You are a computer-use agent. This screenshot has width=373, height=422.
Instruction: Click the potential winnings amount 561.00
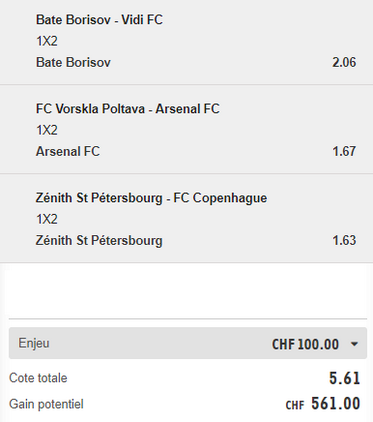coord(336,403)
